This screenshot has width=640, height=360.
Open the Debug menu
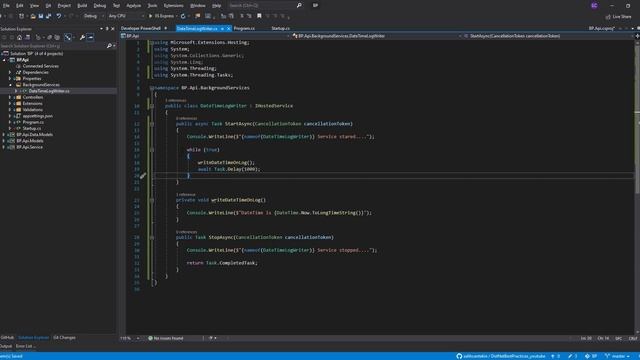click(x=100, y=5)
